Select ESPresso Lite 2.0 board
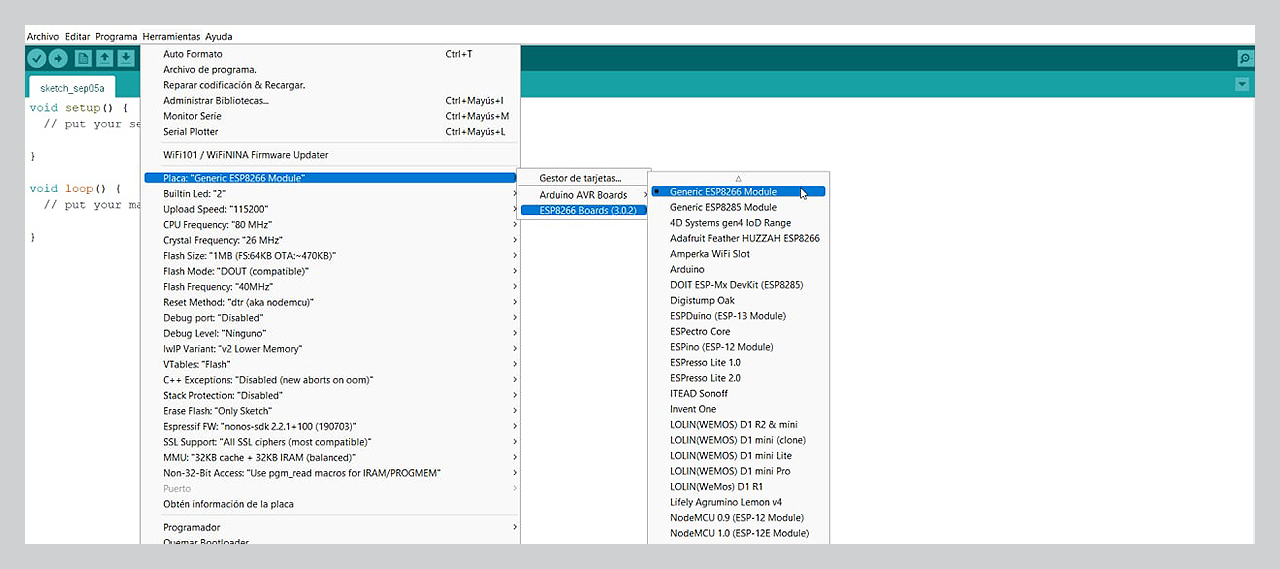 [738, 378]
